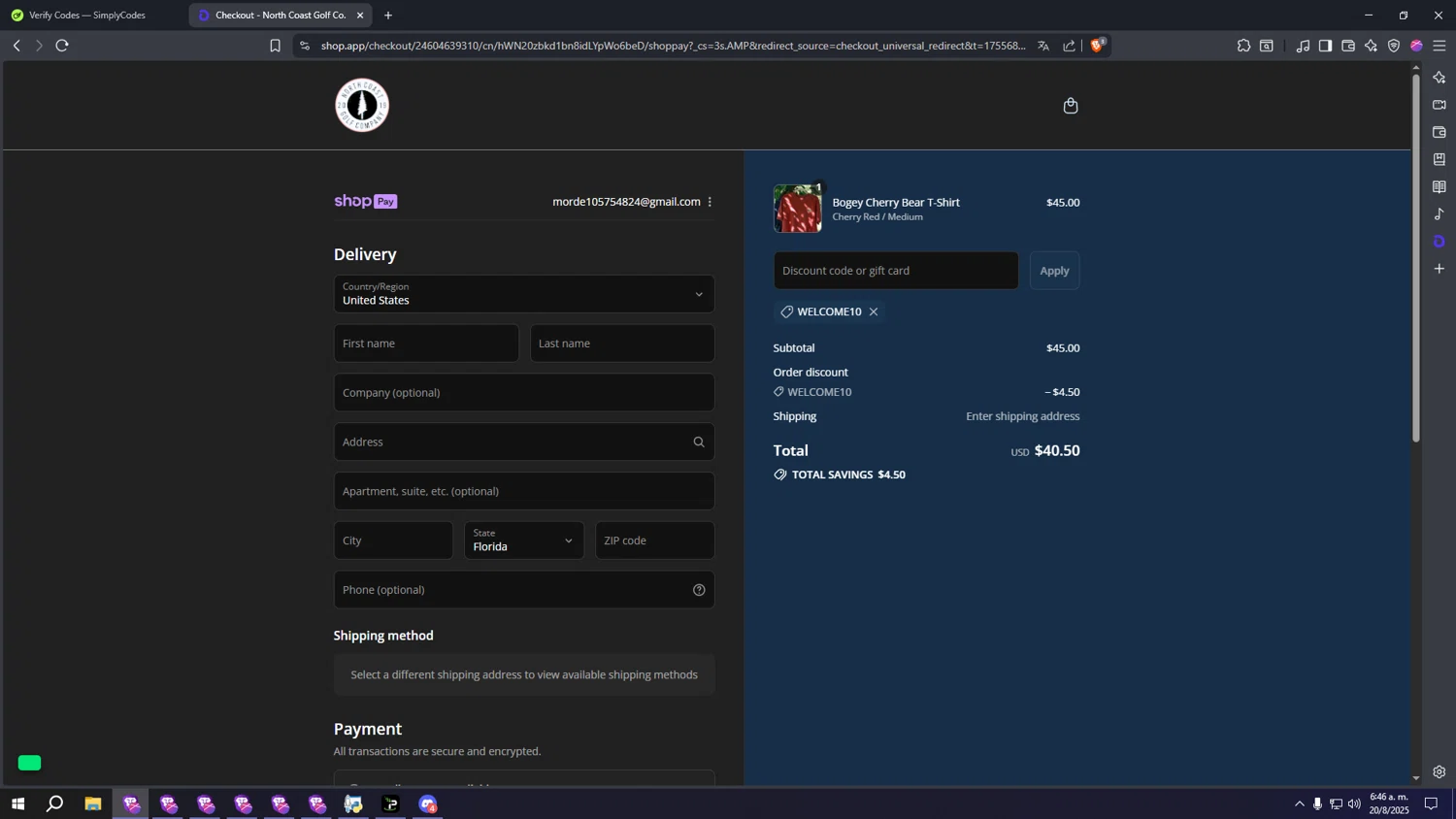Screen dimensions: 1456x819
Task: Click the Shop Pay logo
Action: tap(366, 202)
